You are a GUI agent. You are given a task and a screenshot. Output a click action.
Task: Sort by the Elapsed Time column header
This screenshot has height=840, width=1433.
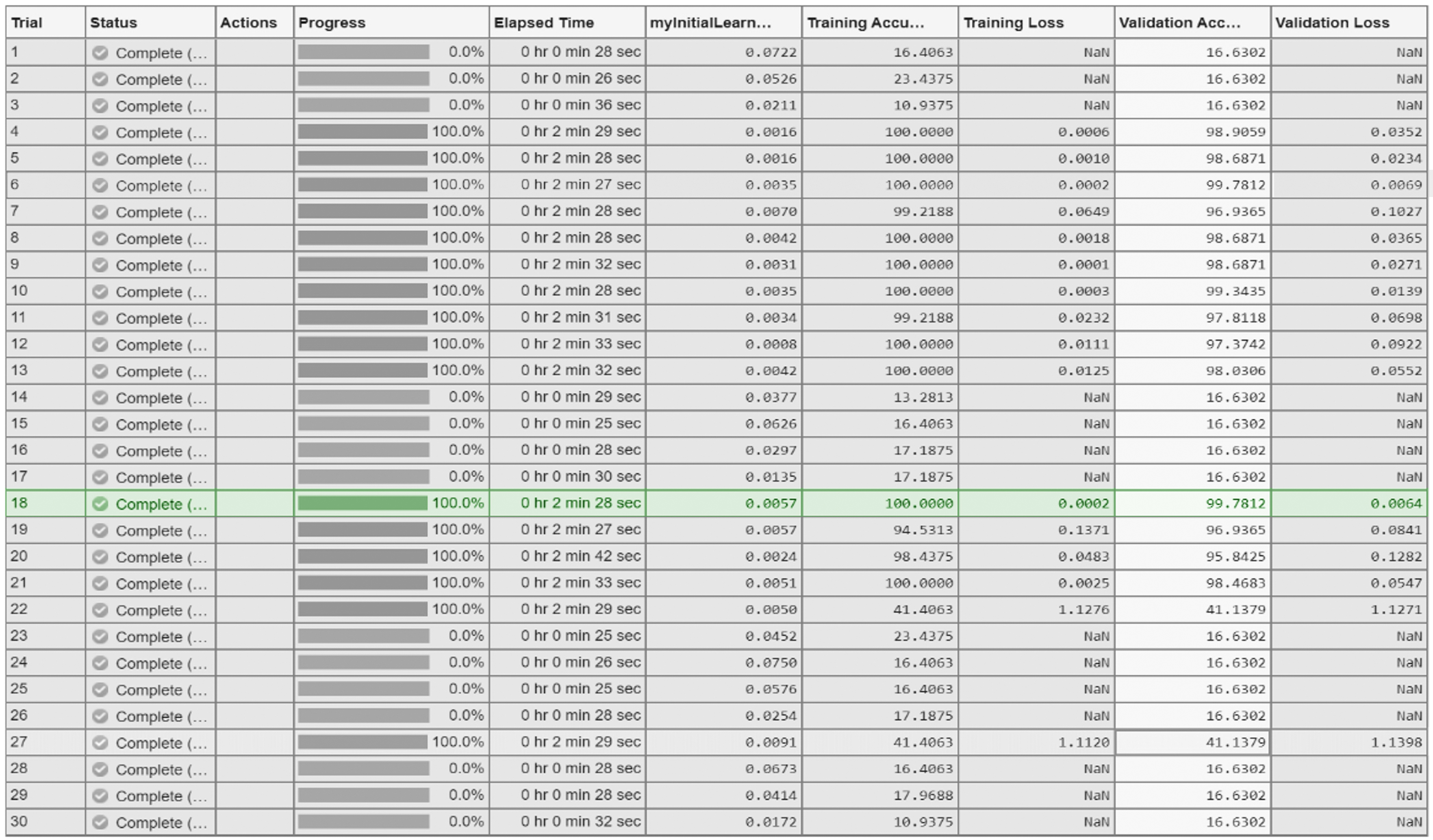(x=567, y=23)
